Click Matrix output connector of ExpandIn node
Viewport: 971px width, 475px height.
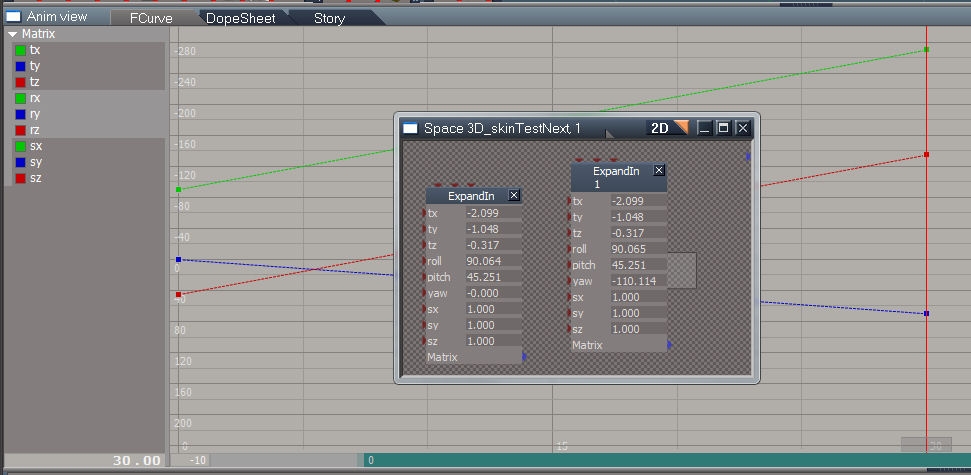click(x=525, y=357)
